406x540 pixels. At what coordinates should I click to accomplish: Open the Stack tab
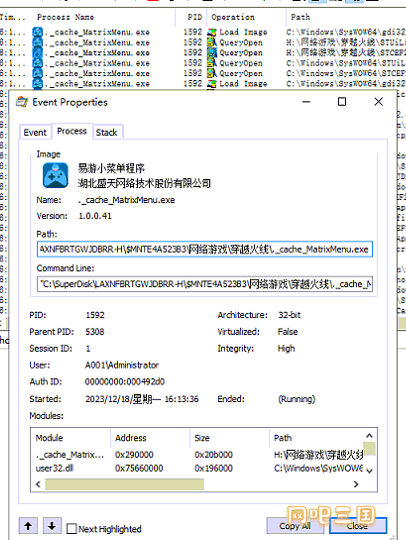click(106, 133)
